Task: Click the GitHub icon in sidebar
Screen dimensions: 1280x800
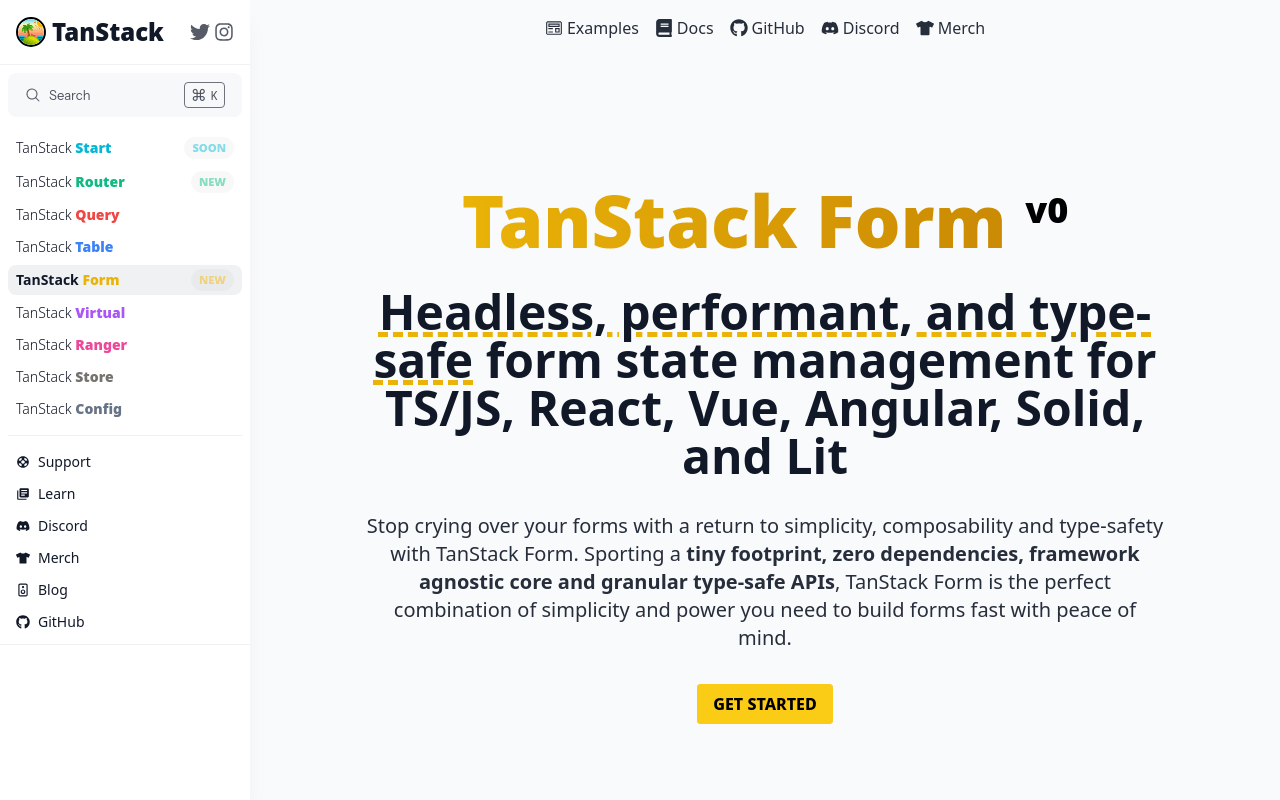Action: point(23,622)
